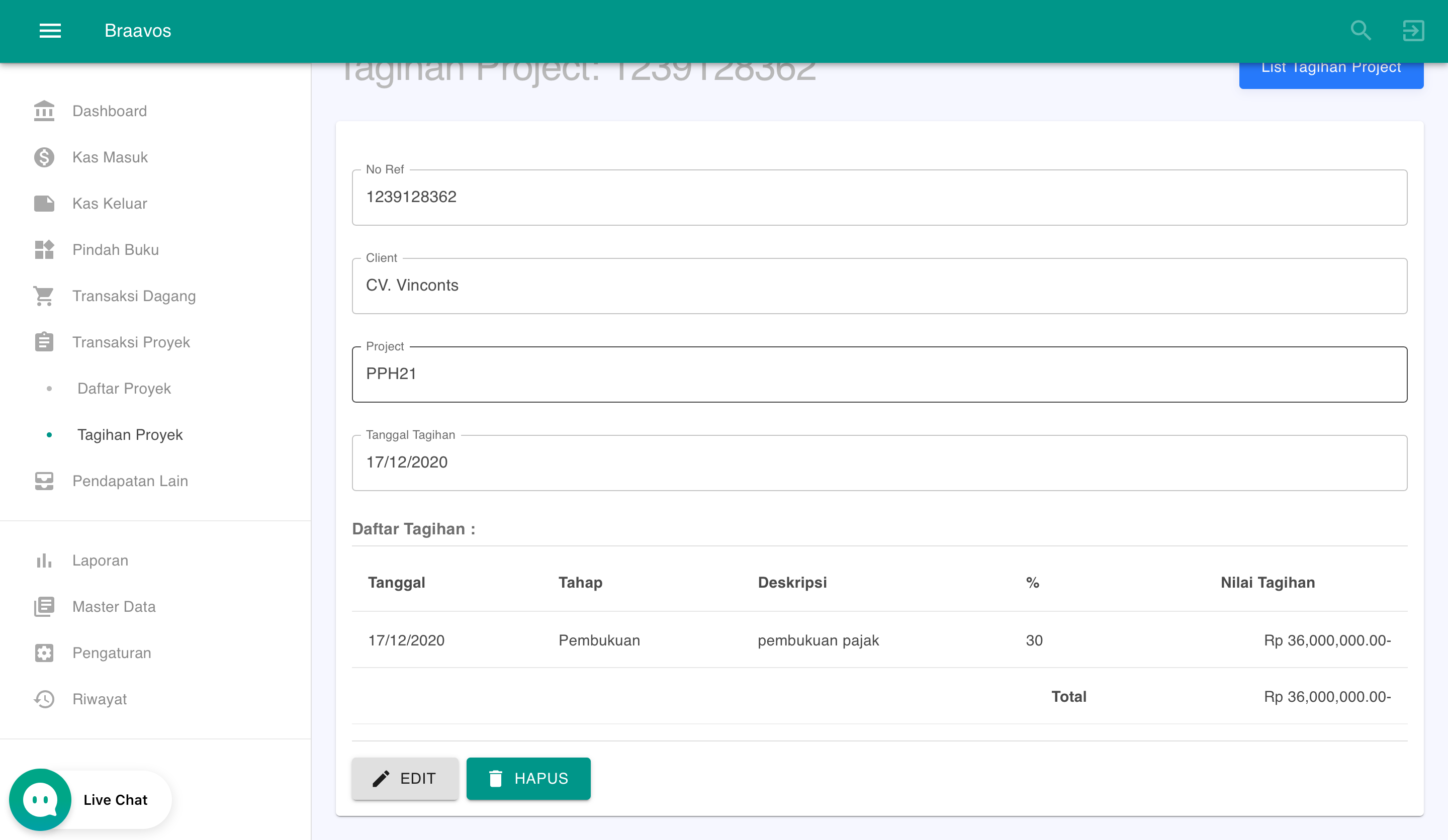Expand the Master Data menu

coord(114,607)
